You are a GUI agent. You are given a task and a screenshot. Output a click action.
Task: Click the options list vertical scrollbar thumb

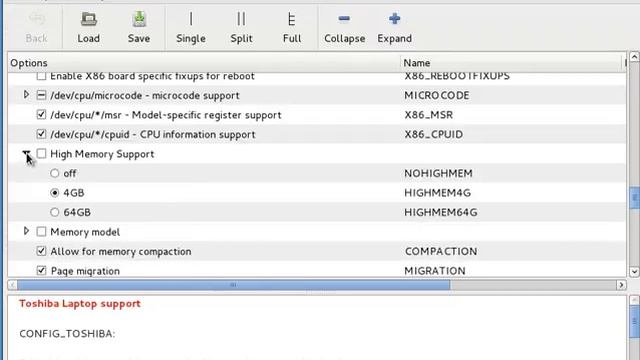coord(634,198)
